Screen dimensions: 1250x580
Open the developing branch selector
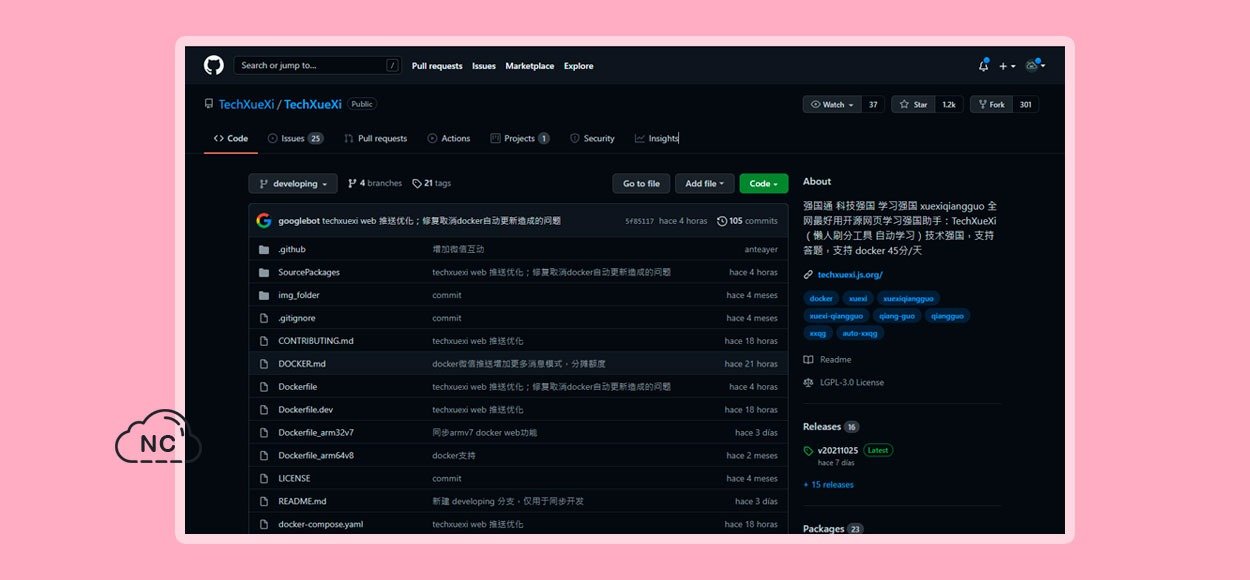[291, 184]
